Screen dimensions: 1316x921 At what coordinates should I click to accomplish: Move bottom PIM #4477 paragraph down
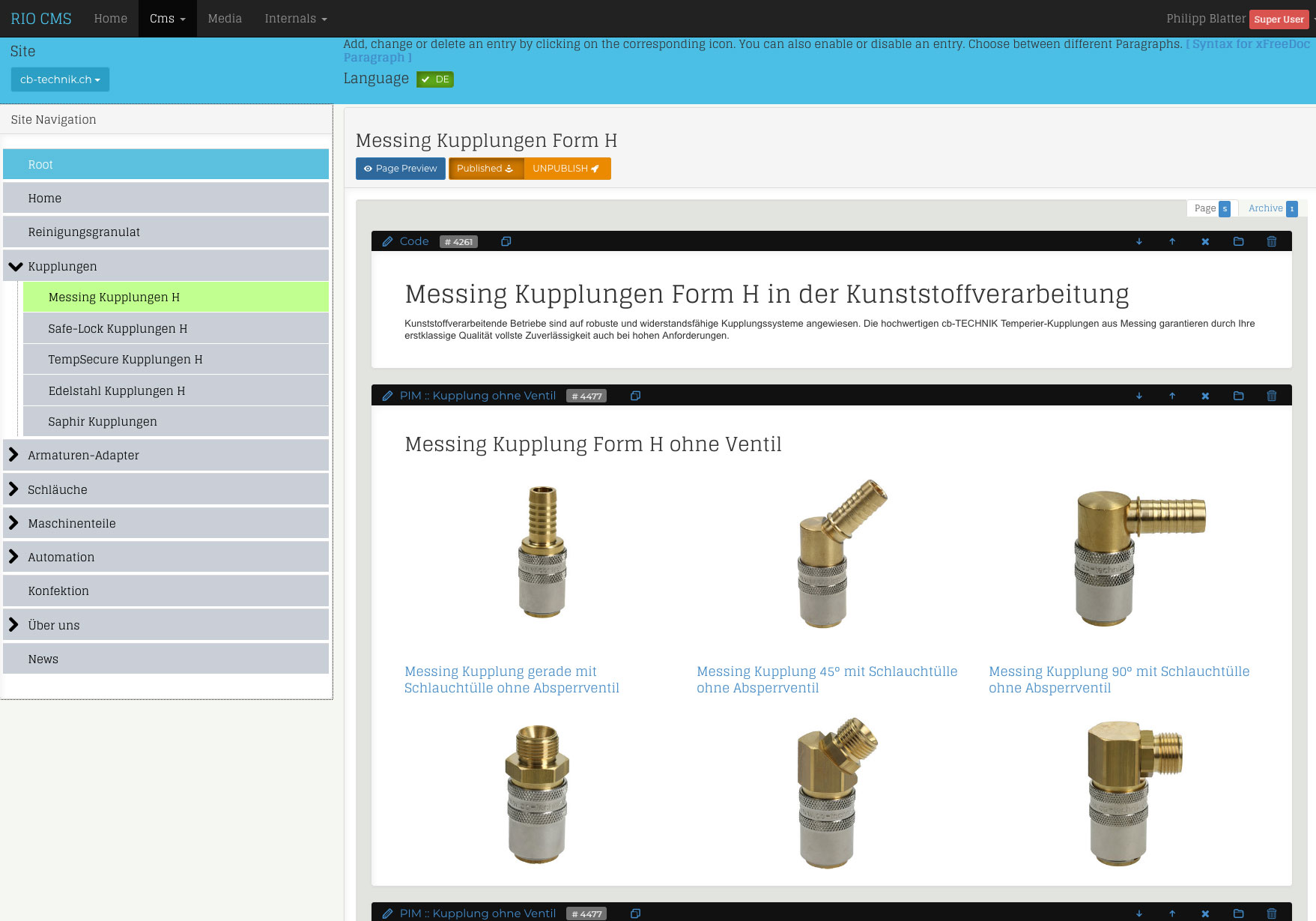(x=1139, y=914)
